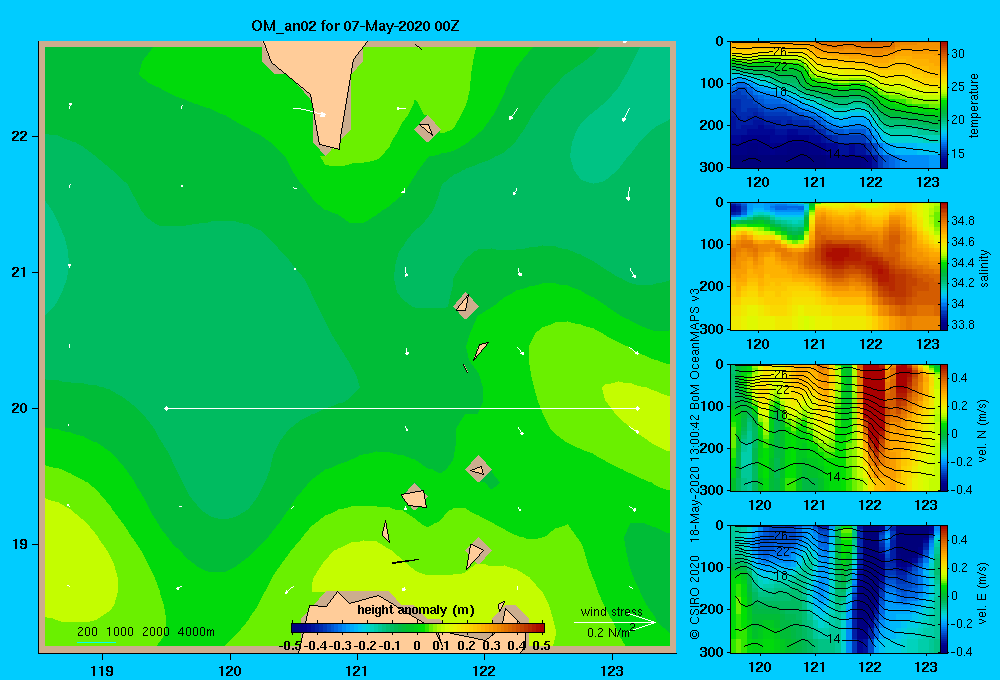Click the 'vel. E (m/s)' axis label

click(x=983, y=592)
